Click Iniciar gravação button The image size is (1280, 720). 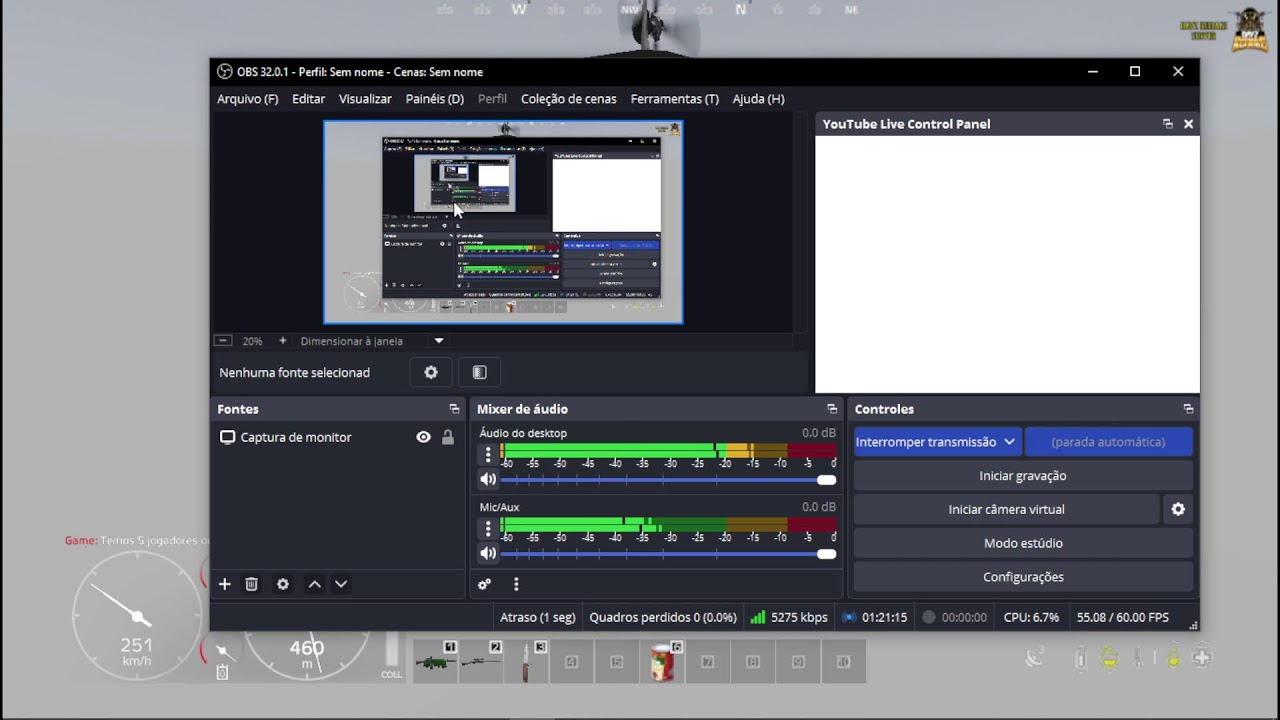point(1023,476)
